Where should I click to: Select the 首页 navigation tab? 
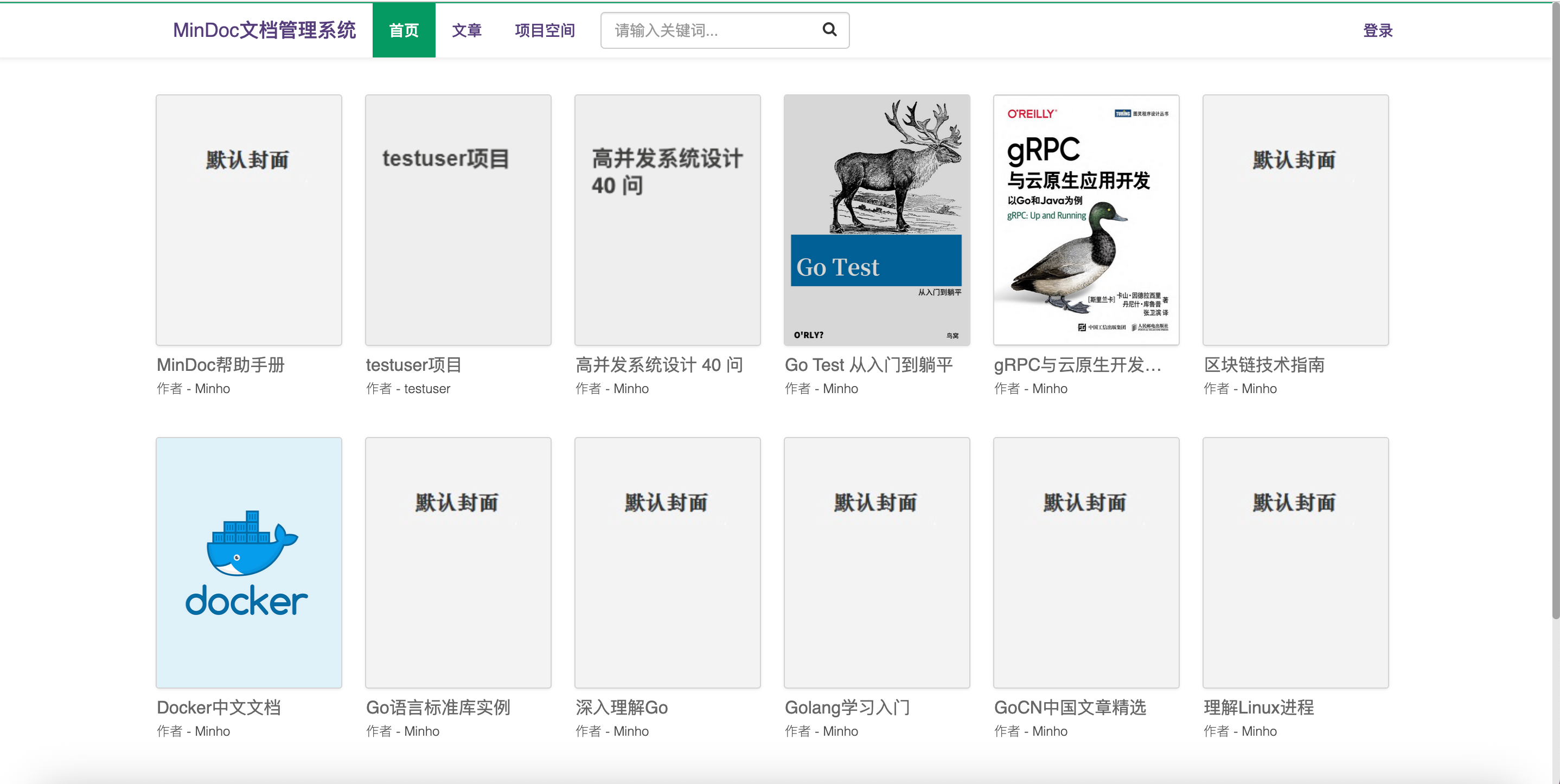tap(404, 30)
